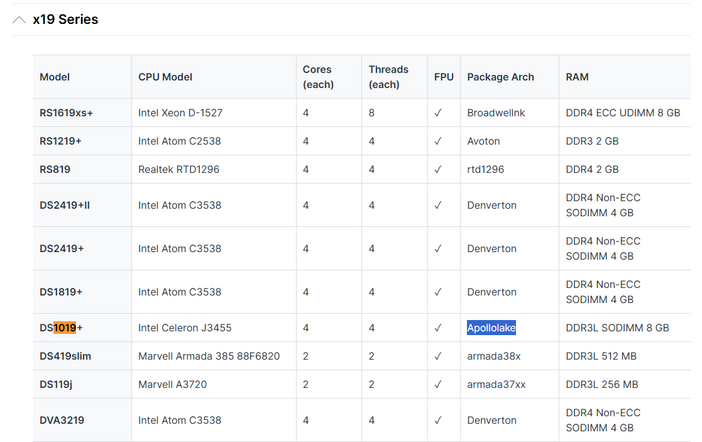Click Denverton in the DS2419+ row
The image size is (702, 442).
point(492,249)
